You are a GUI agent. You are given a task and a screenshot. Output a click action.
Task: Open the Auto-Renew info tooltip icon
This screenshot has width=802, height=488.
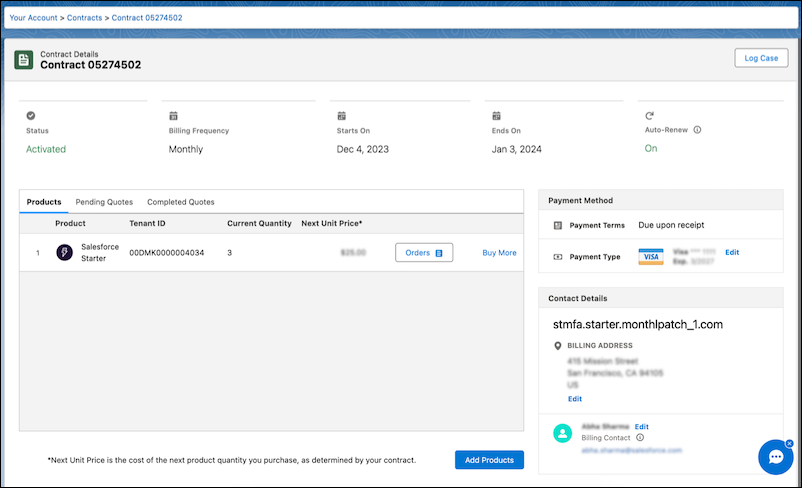[697, 130]
